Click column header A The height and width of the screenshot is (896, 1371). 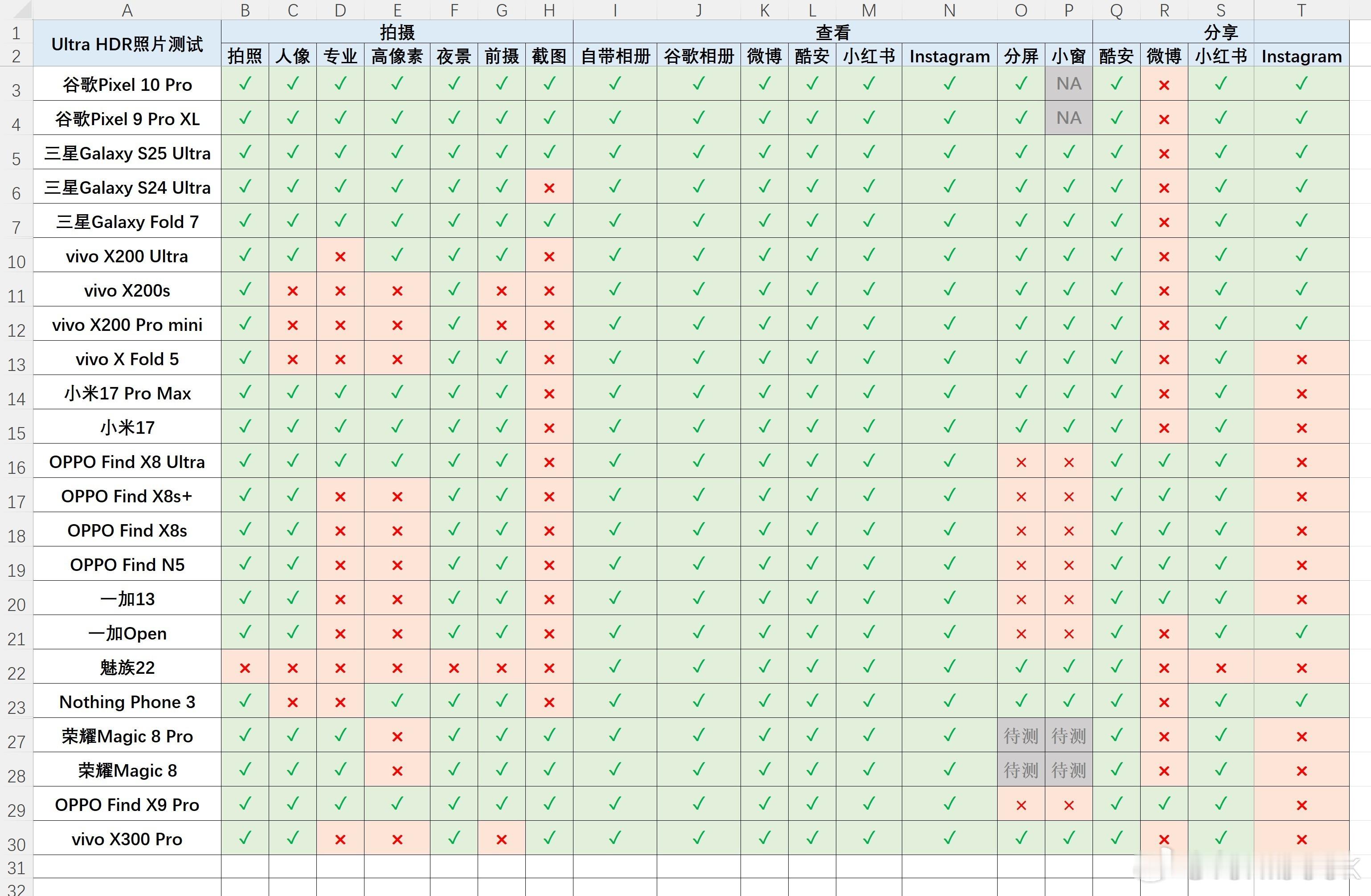pos(127,10)
